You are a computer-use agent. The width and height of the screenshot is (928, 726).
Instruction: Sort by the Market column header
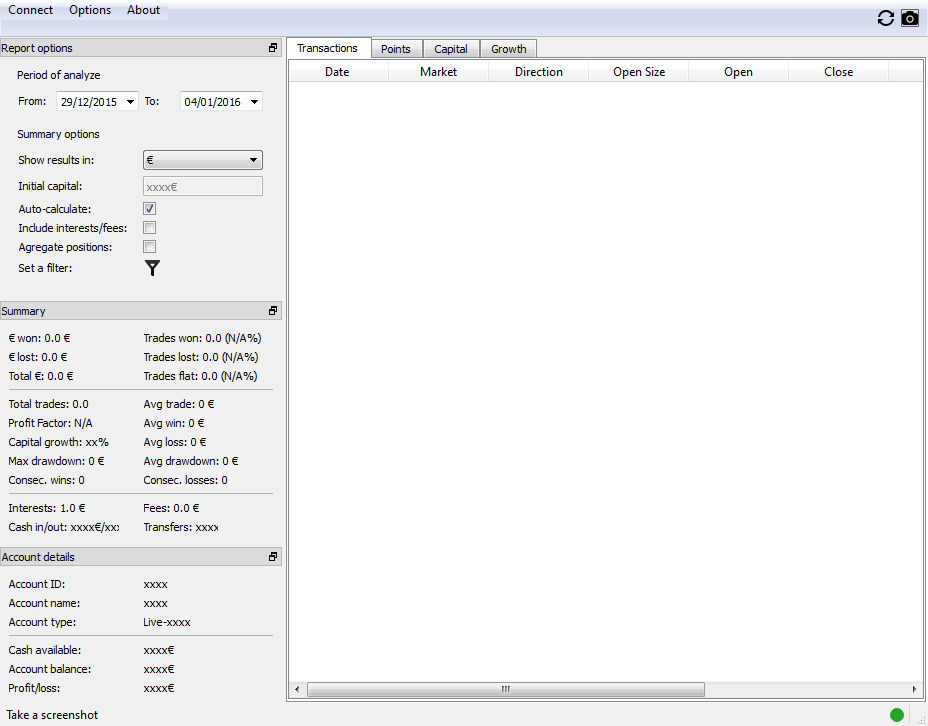click(439, 72)
